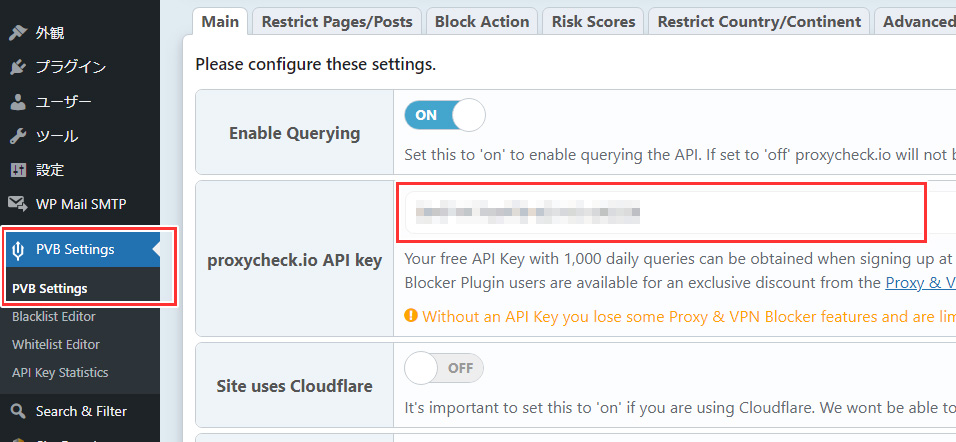Open the Search & Filter magnifier icon
The height and width of the screenshot is (442, 956).
tap(18, 411)
